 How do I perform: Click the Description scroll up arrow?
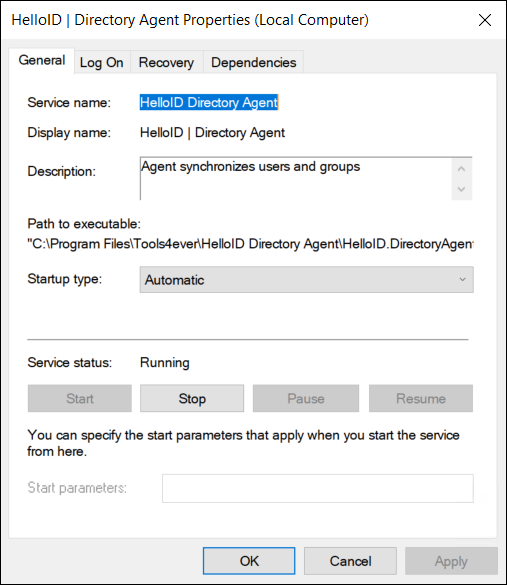tap(461, 169)
